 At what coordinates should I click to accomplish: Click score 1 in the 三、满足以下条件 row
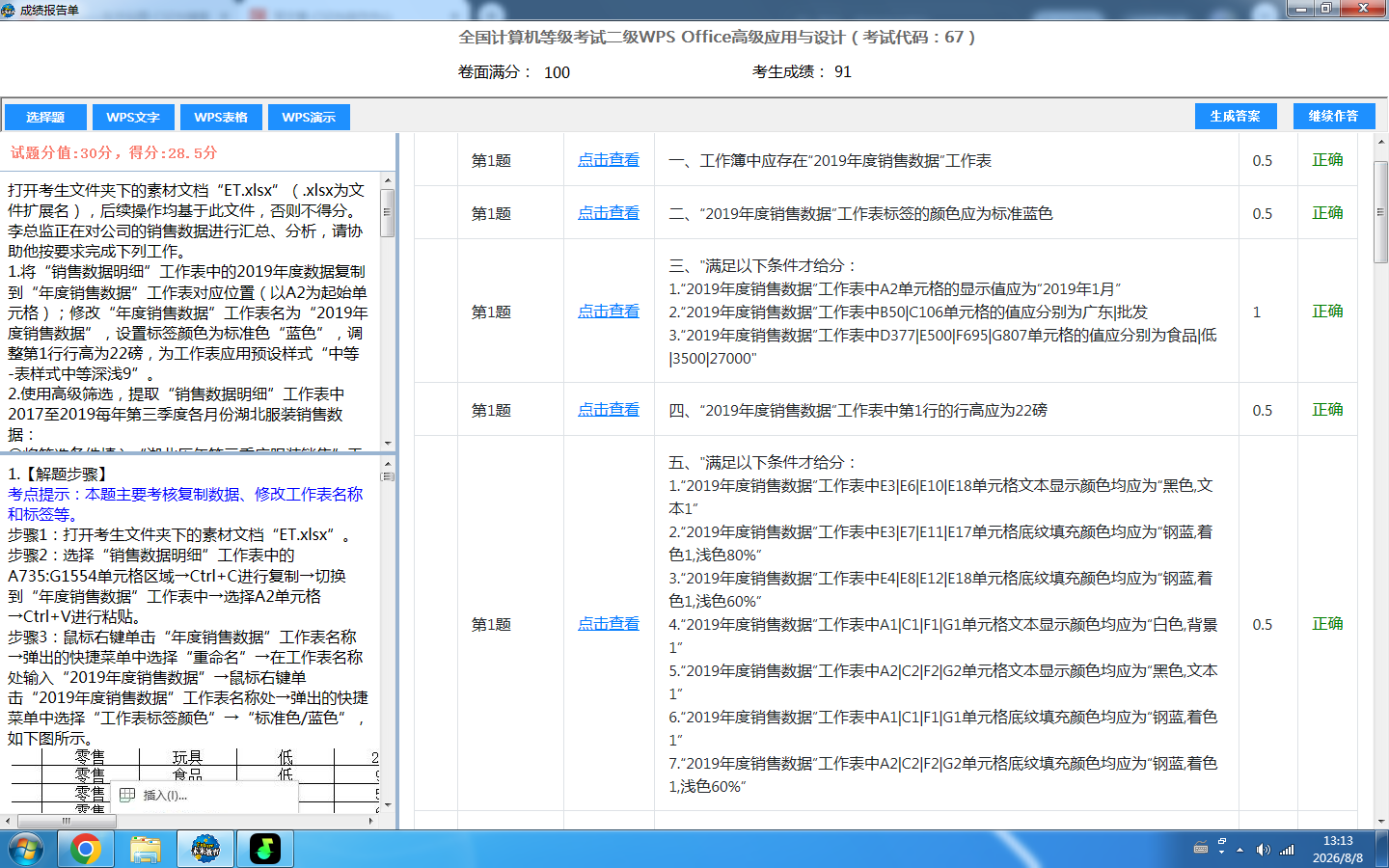[x=1257, y=312]
